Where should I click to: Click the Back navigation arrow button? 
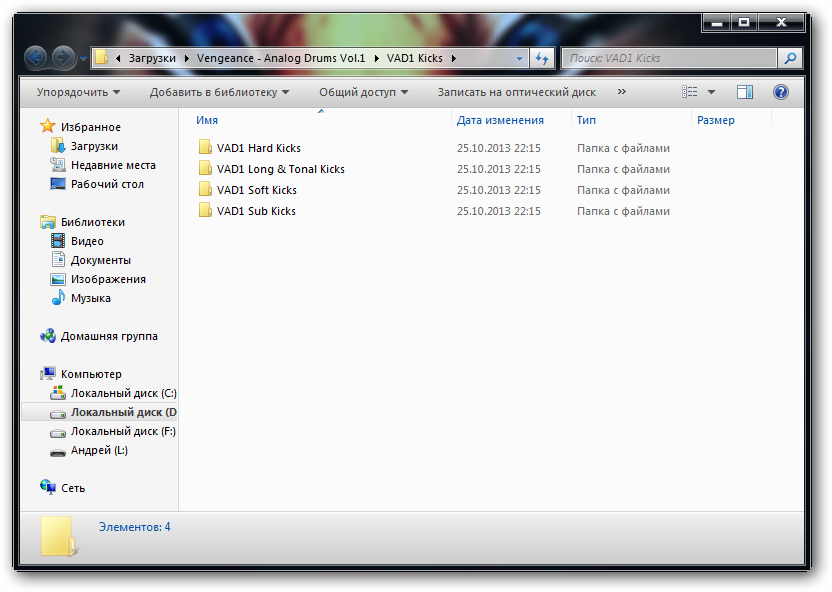pyautogui.click(x=36, y=58)
